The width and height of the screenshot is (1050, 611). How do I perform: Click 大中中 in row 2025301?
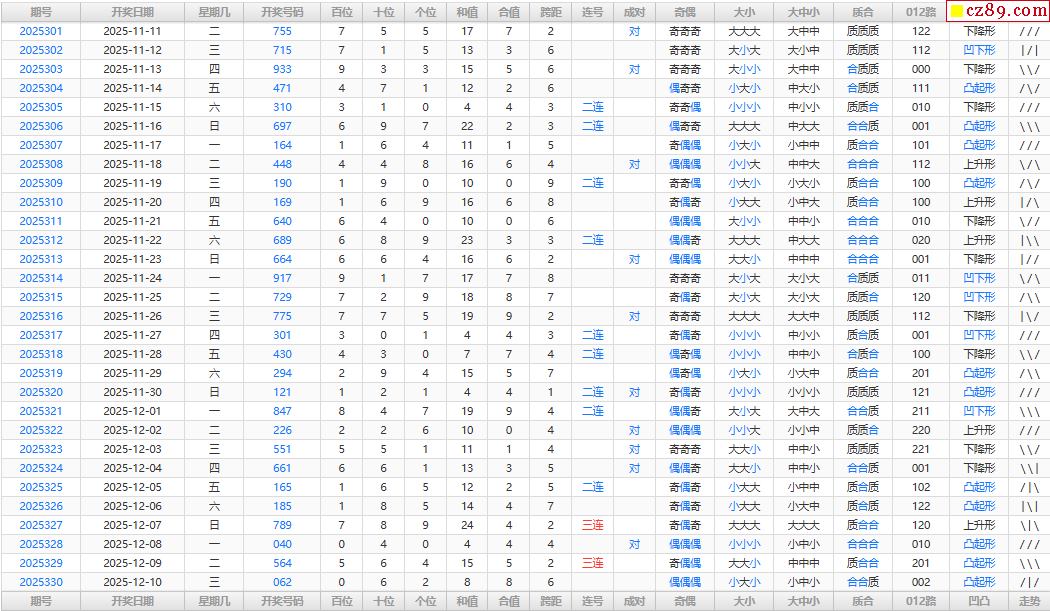(803, 31)
